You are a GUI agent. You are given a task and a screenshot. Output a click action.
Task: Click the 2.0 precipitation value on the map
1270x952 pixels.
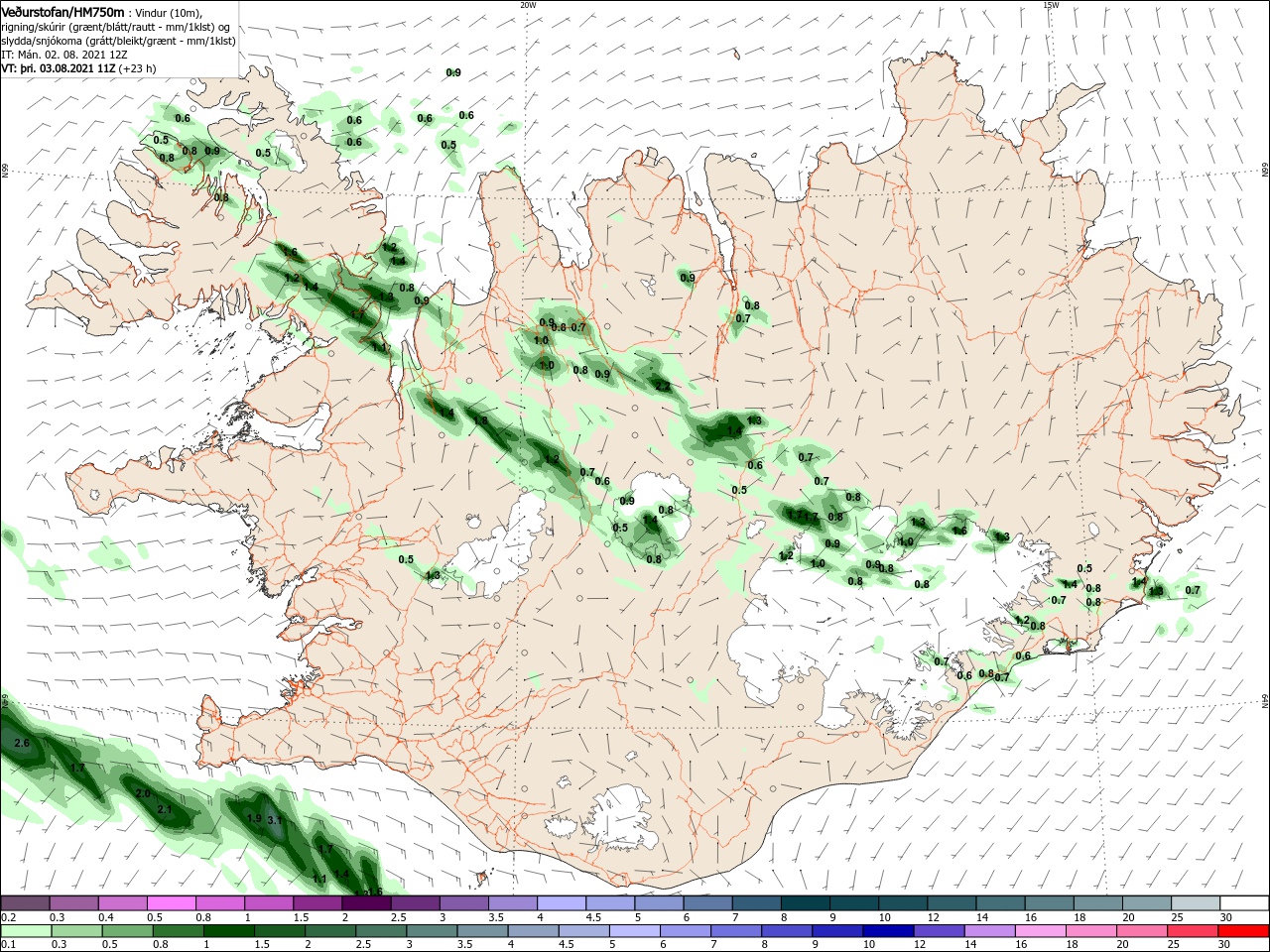pyautogui.click(x=142, y=793)
